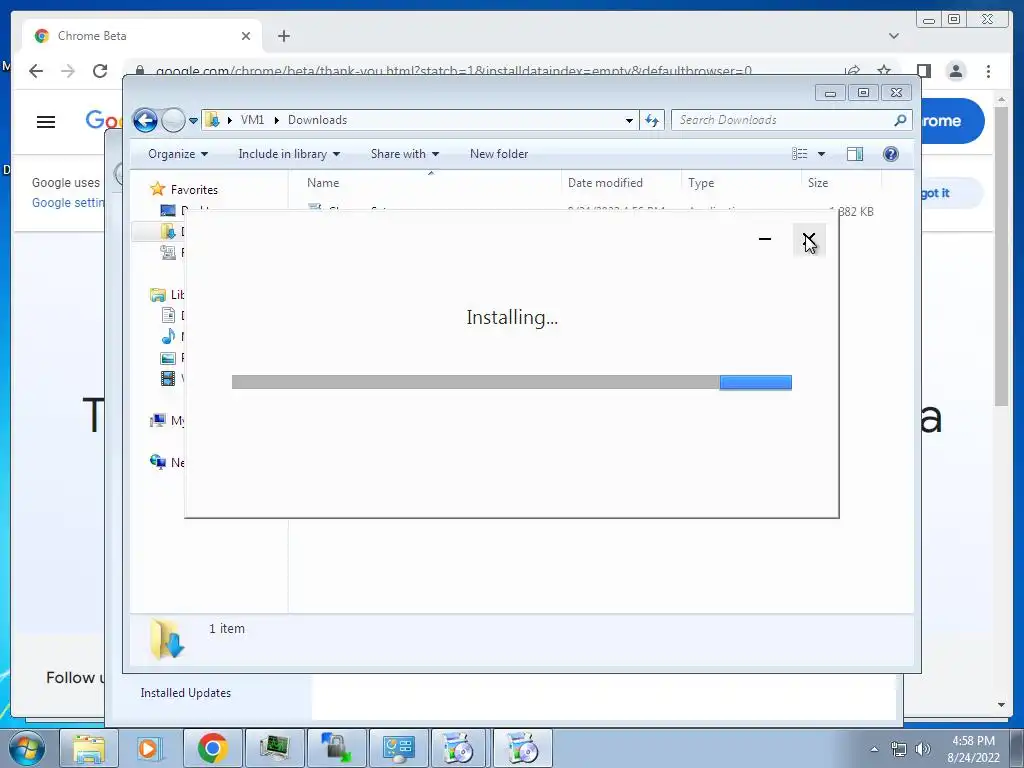The width and height of the screenshot is (1024, 768).
Task: Select the Chrome Beta tab
Action: pos(142,36)
